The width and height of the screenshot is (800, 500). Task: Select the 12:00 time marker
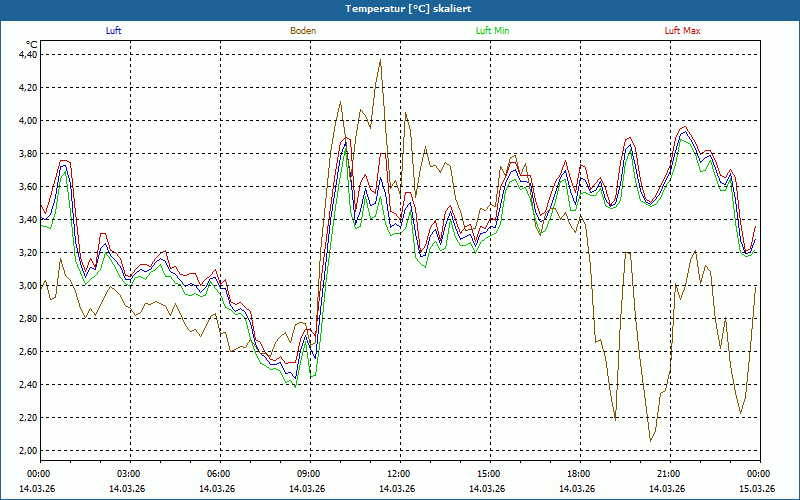[397, 473]
